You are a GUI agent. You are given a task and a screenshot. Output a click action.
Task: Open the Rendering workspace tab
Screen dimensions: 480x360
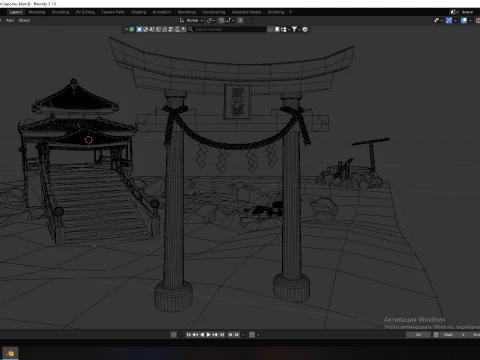coord(187,12)
